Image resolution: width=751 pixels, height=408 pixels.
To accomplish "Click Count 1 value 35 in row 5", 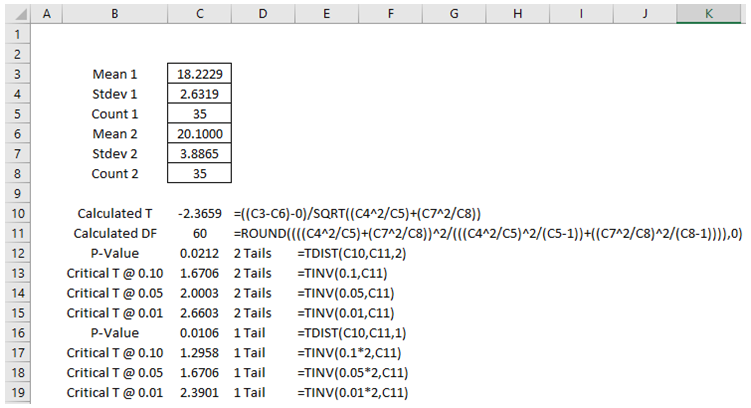I will tap(200, 114).
